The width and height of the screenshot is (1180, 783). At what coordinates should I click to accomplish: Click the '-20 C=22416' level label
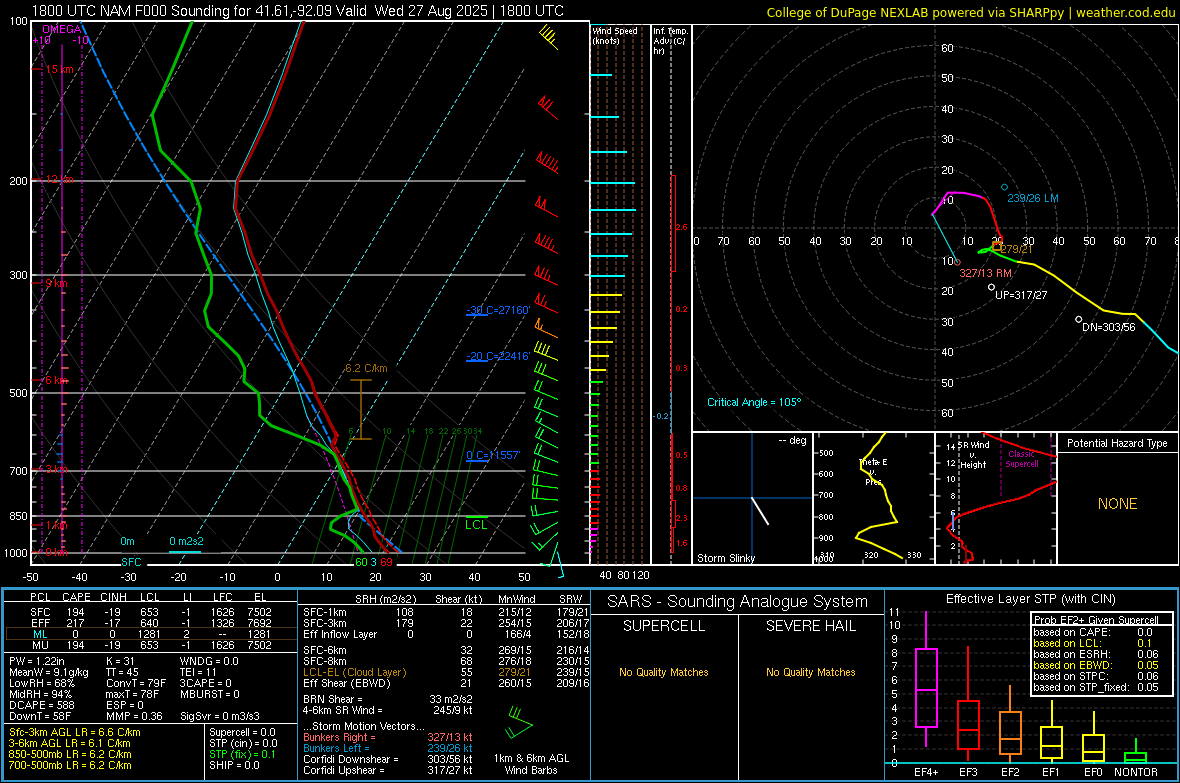pyautogui.click(x=498, y=356)
